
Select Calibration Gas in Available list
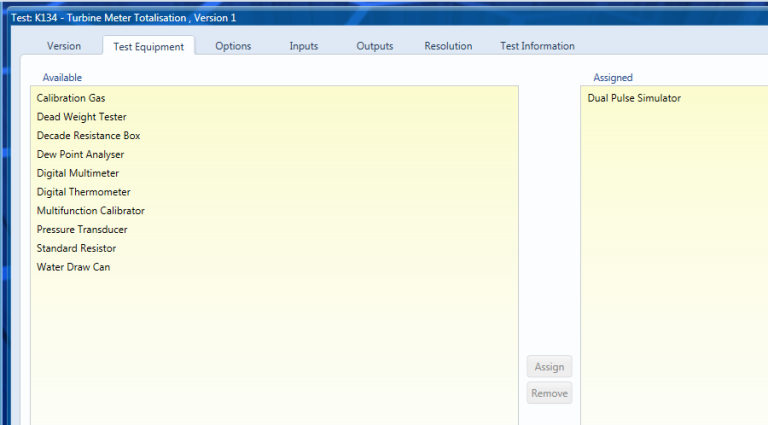71,98
